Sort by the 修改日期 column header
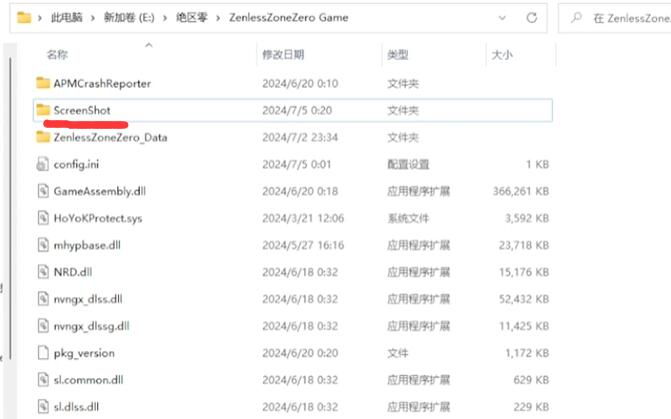 282,55
